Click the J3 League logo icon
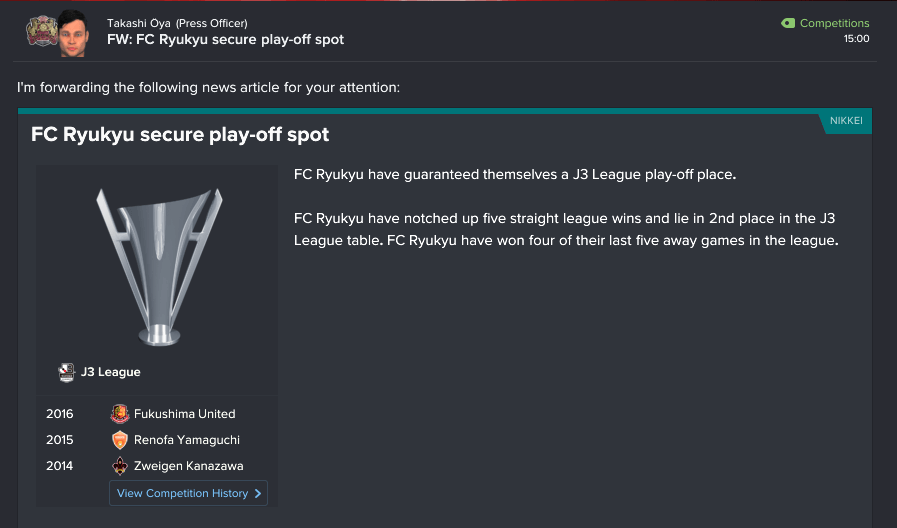The width and height of the screenshot is (897, 528). pyautogui.click(x=67, y=372)
